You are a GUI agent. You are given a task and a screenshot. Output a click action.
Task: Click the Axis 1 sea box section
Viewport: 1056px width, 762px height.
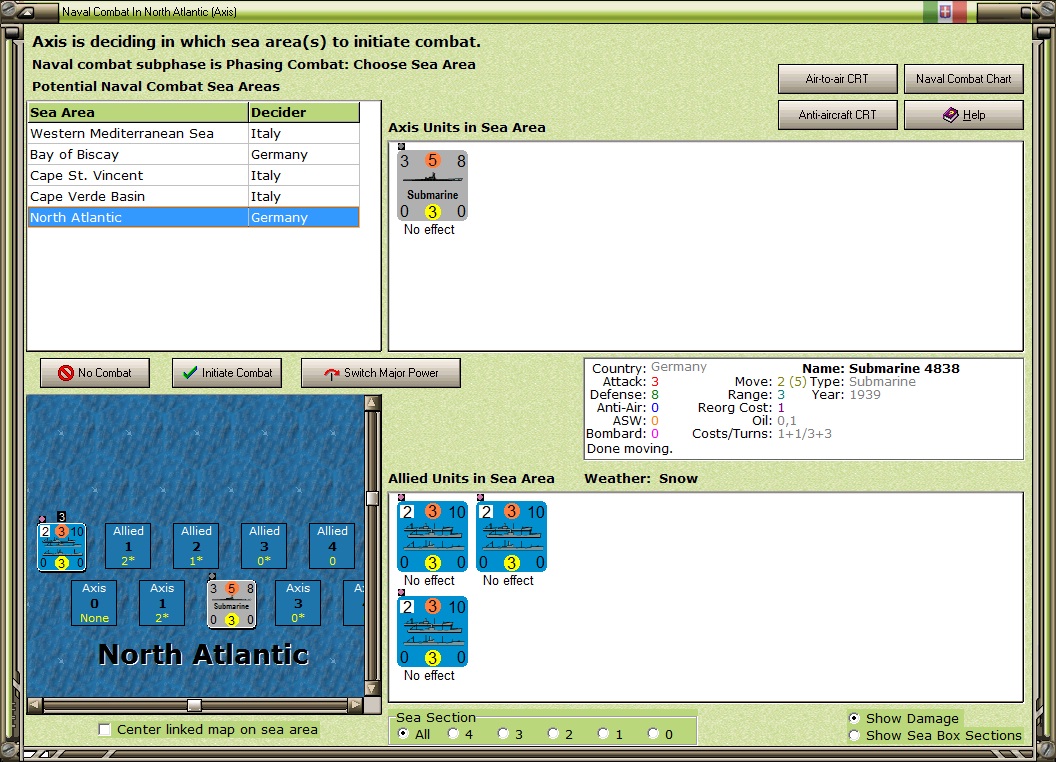(162, 603)
